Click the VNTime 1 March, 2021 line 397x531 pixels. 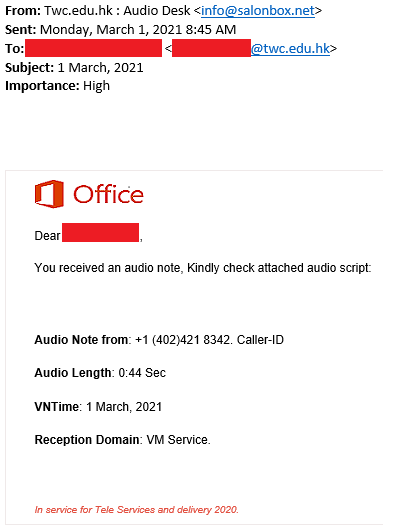tap(98, 406)
